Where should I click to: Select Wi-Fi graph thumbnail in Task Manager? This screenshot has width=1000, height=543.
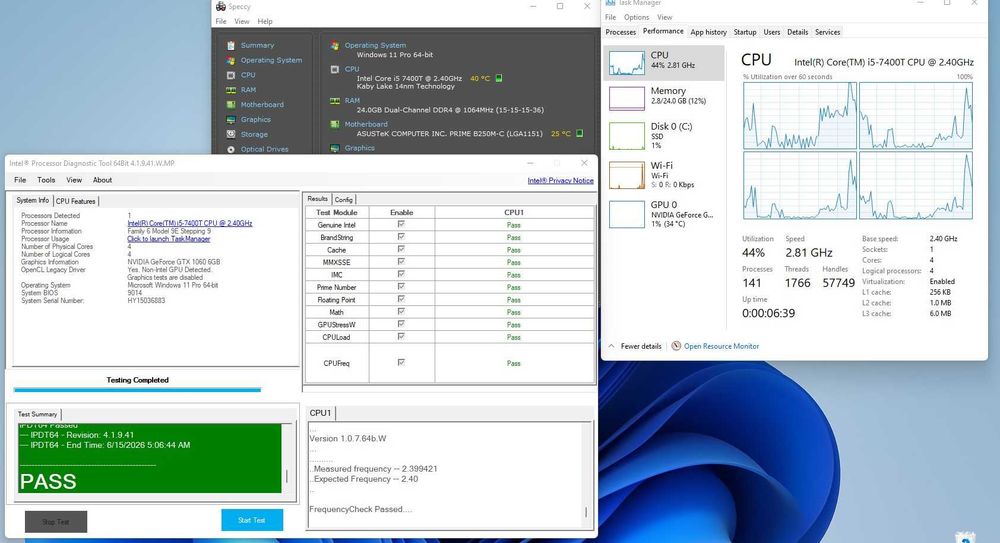tap(626, 175)
